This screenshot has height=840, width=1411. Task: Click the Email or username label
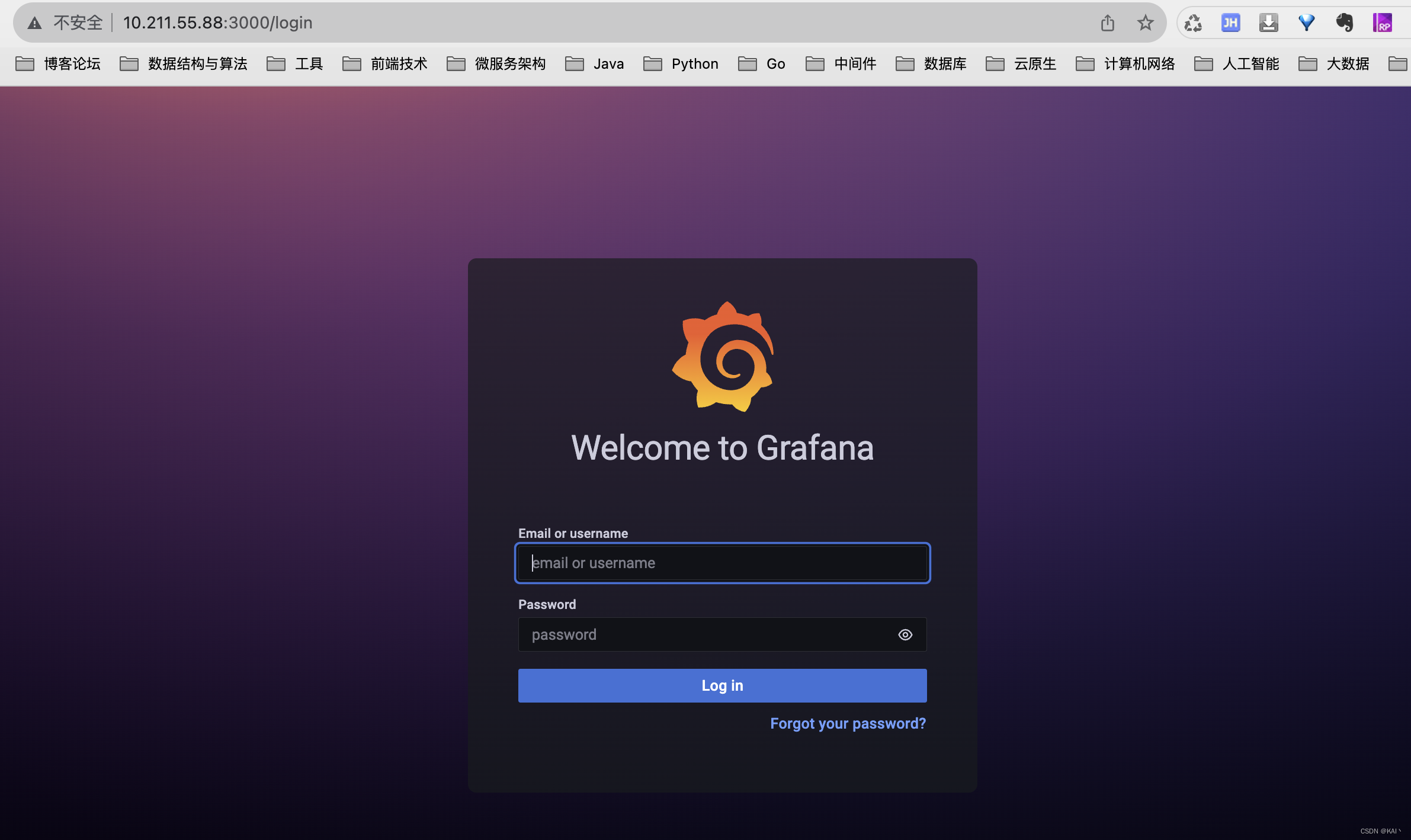tap(573, 533)
